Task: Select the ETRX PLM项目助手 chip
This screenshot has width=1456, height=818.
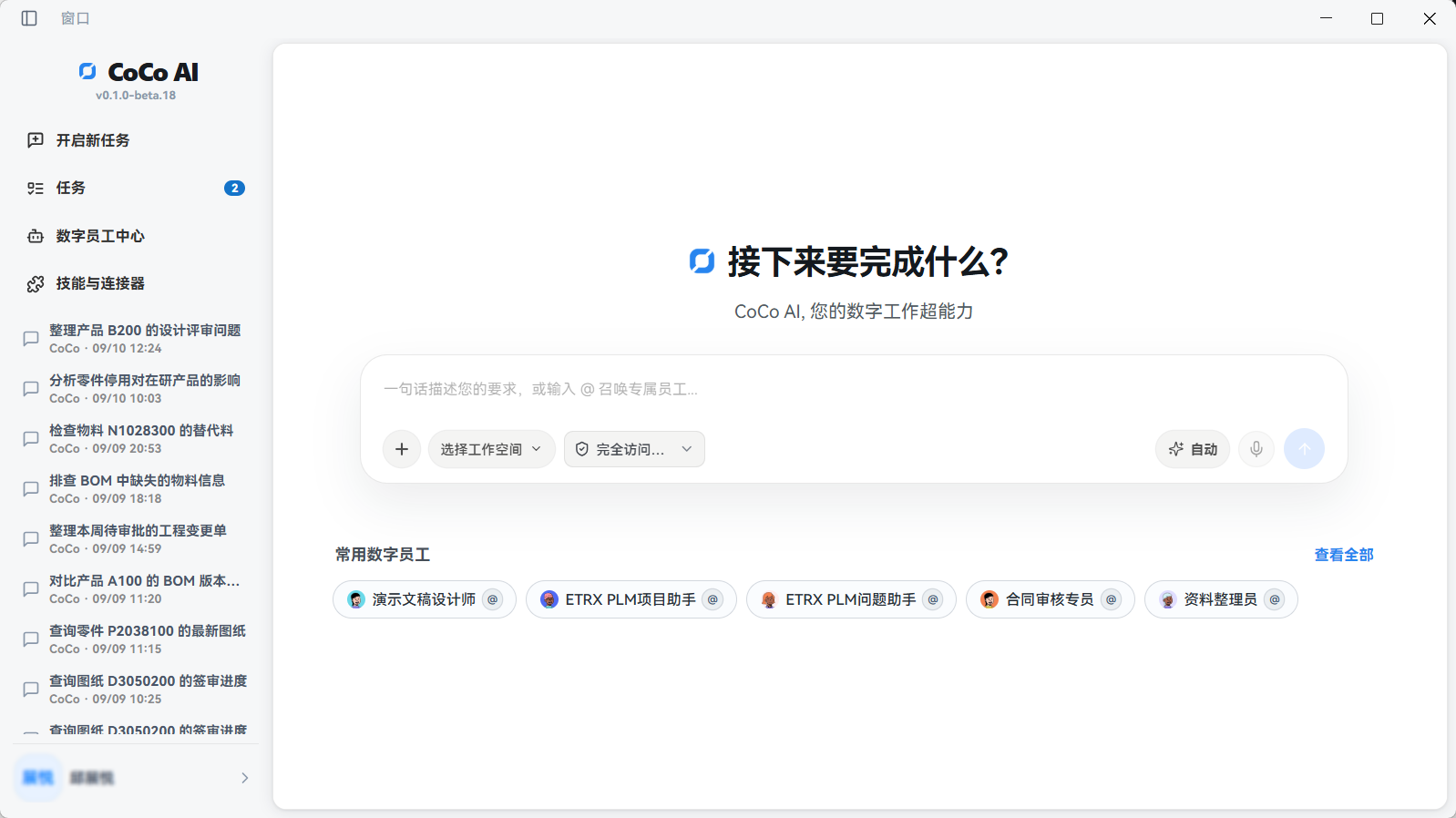Action: [631, 599]
